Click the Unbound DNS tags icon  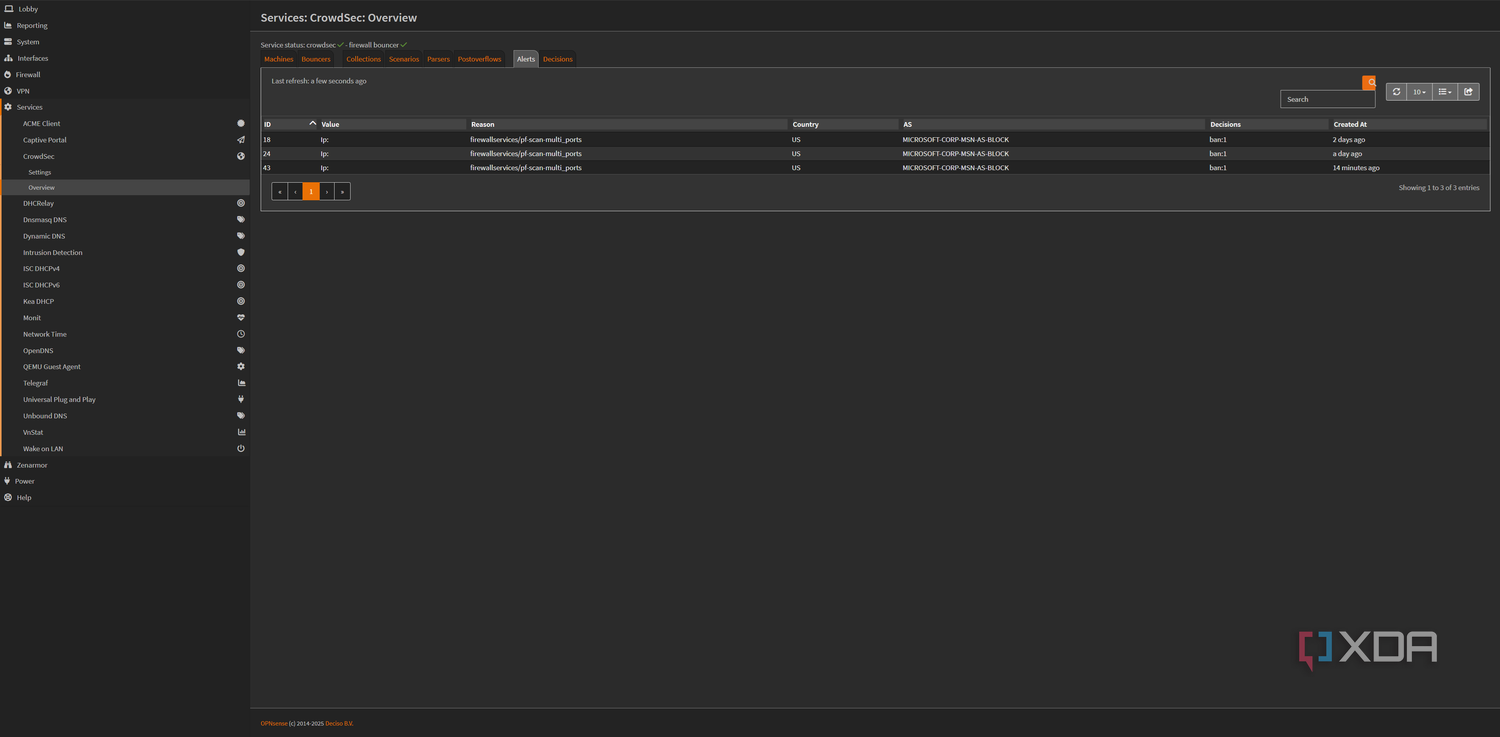click(x=241, y=415)
